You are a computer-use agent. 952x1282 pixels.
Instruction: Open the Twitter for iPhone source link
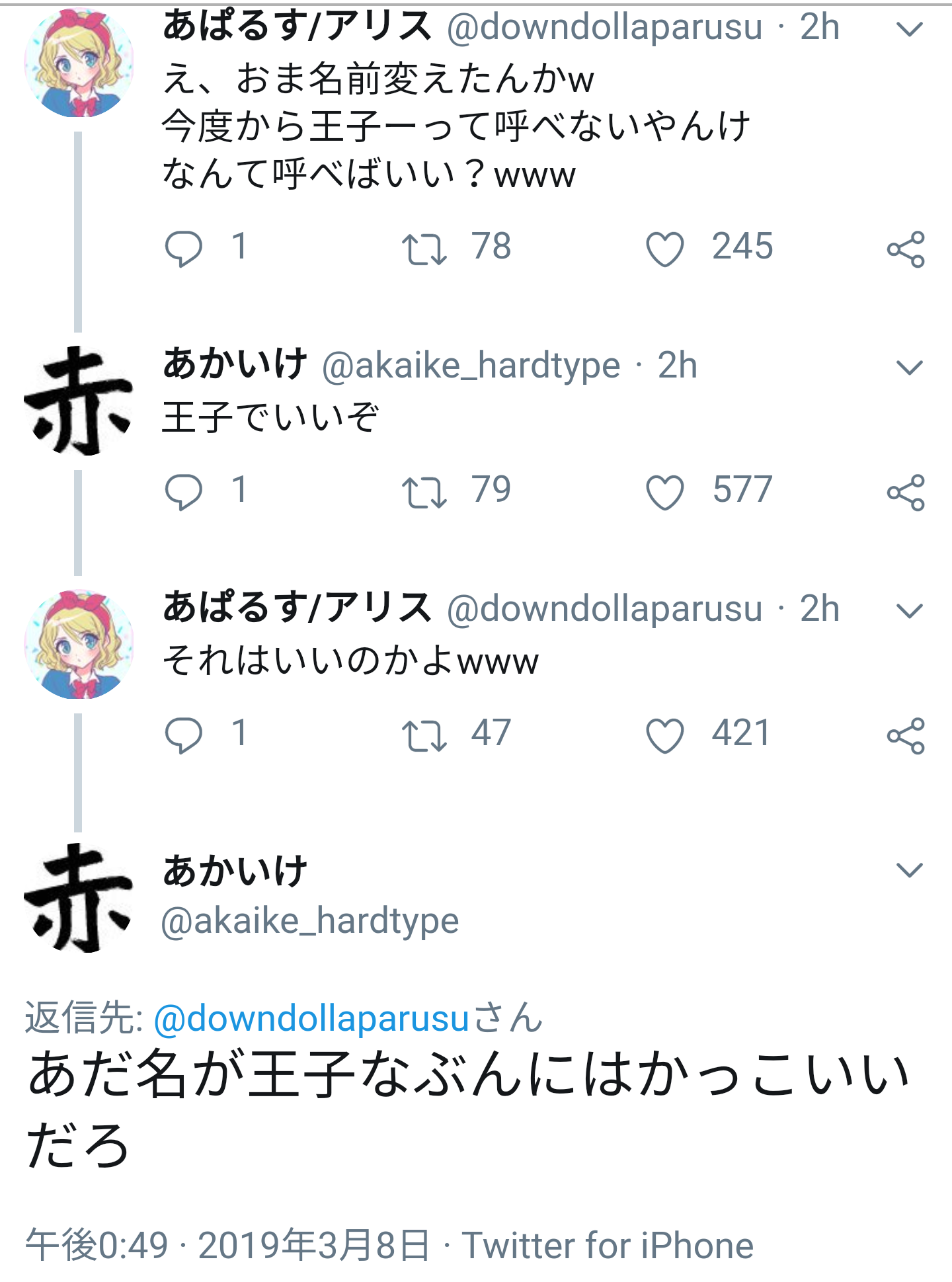[607, 1246]
